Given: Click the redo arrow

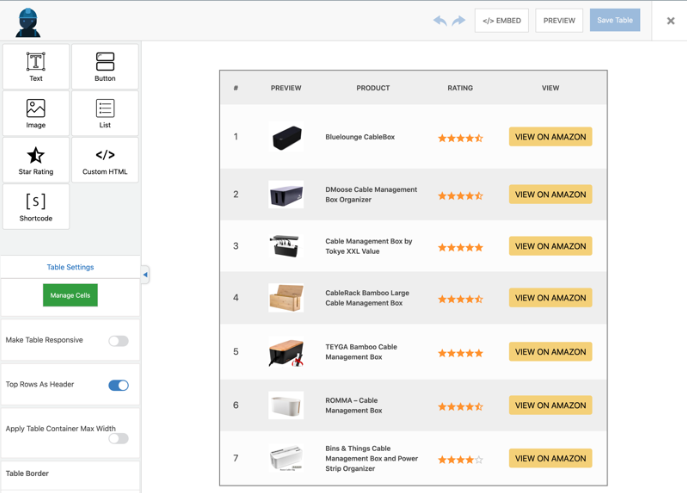Looking at the screenshot, I should [x=458, y=21].
